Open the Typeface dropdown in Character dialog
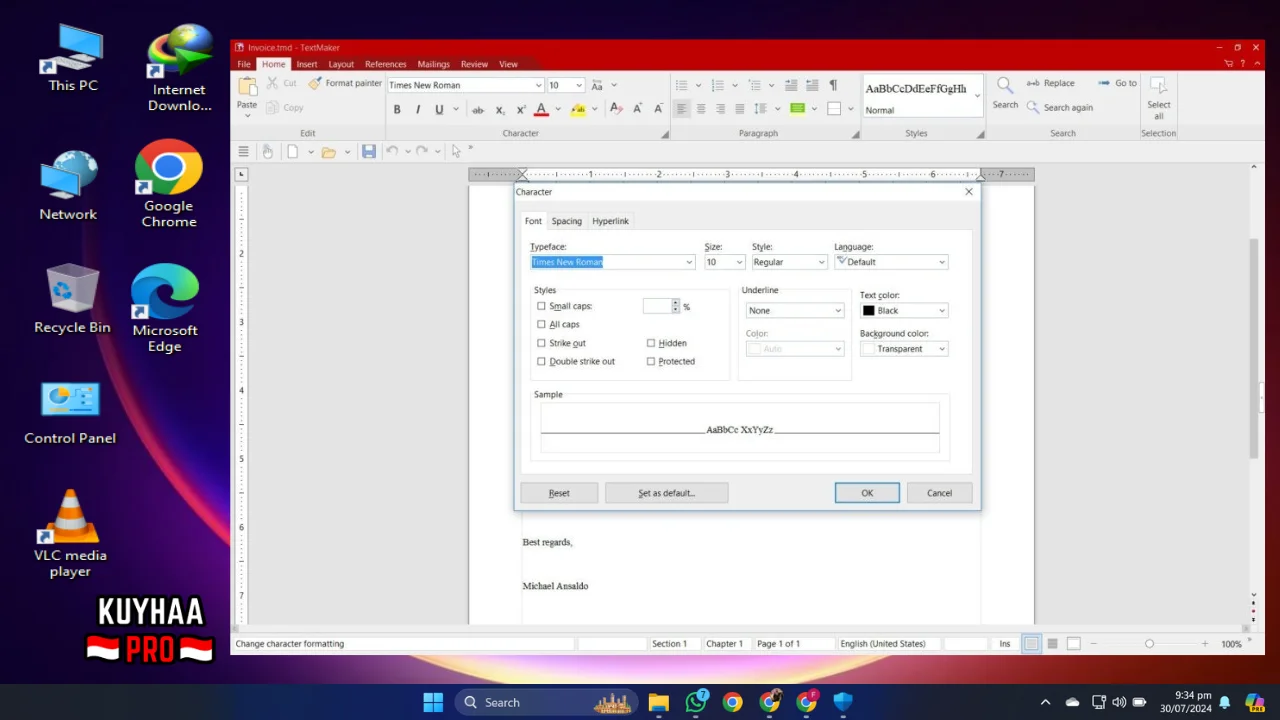 point(689,262)
